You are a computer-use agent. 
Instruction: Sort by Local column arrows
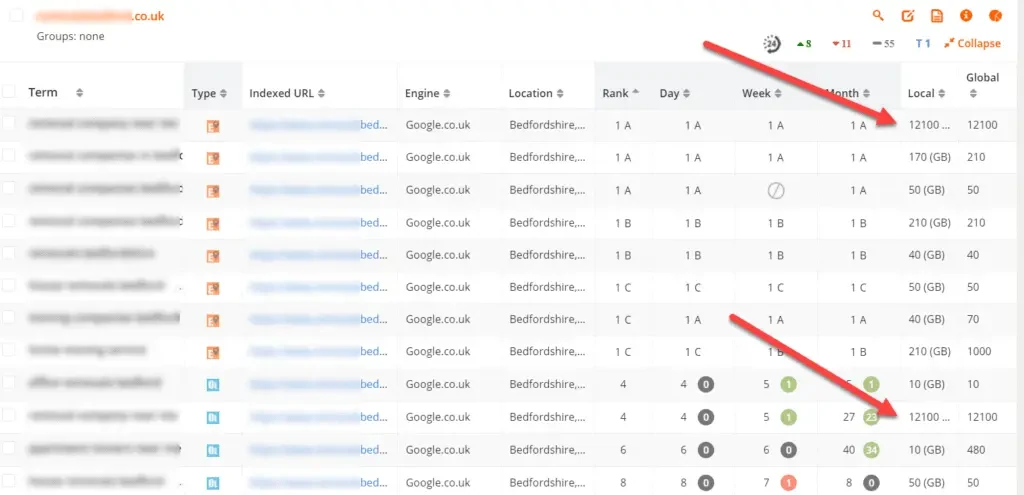click(x=942, y=93)
